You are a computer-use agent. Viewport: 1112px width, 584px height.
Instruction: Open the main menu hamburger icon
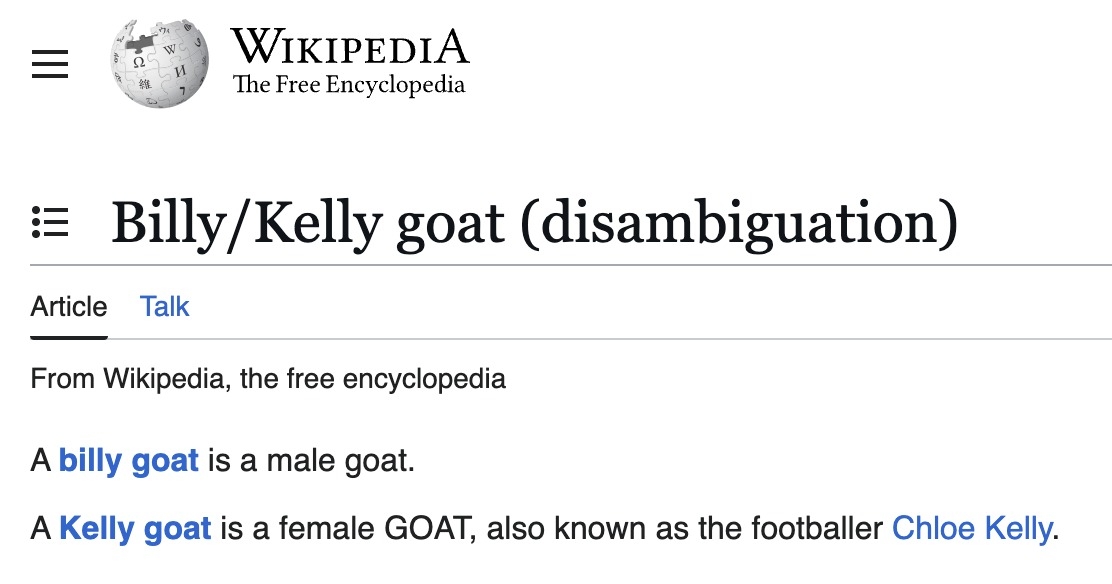(50, 65)
